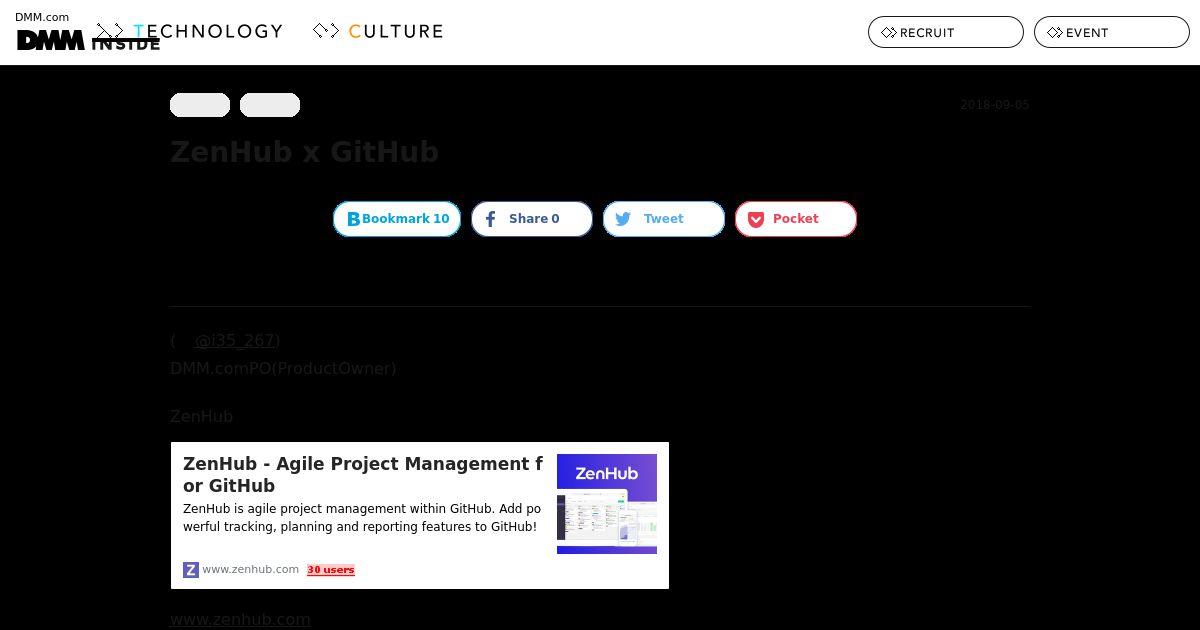Click the Pocket logo icon

(756, 219)
